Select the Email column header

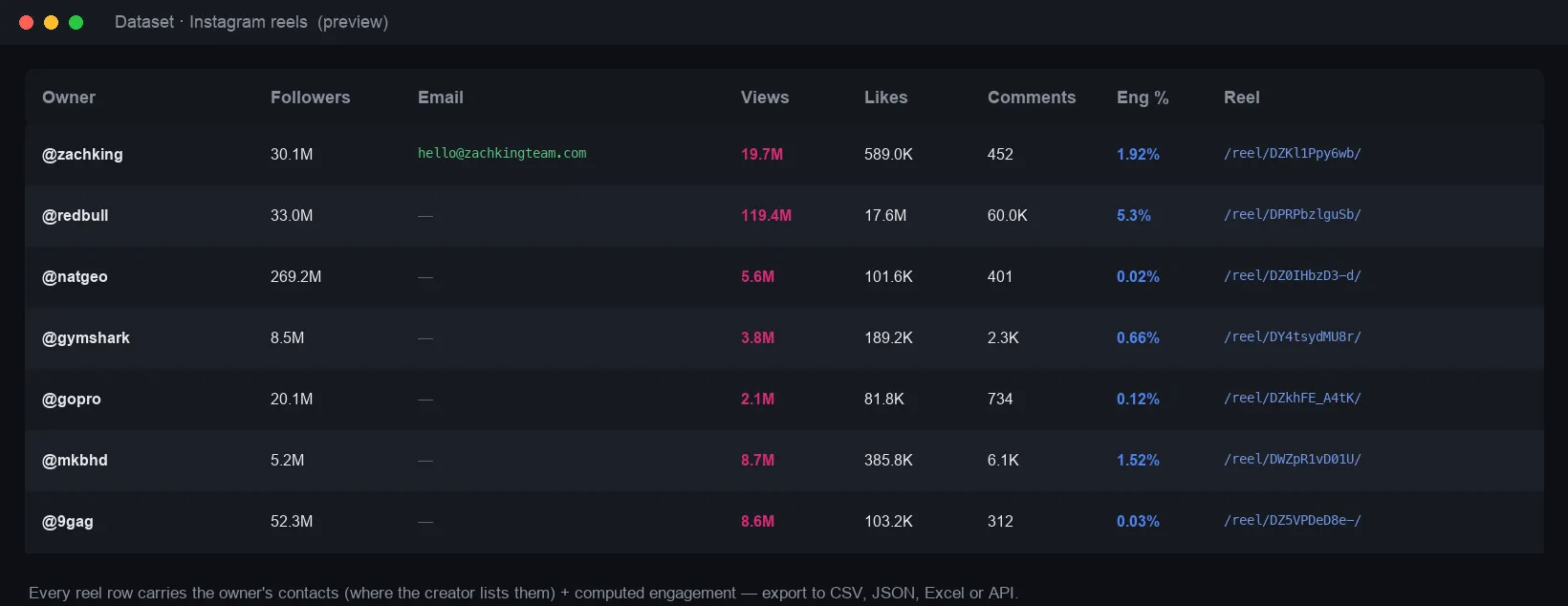coord(440,97)
